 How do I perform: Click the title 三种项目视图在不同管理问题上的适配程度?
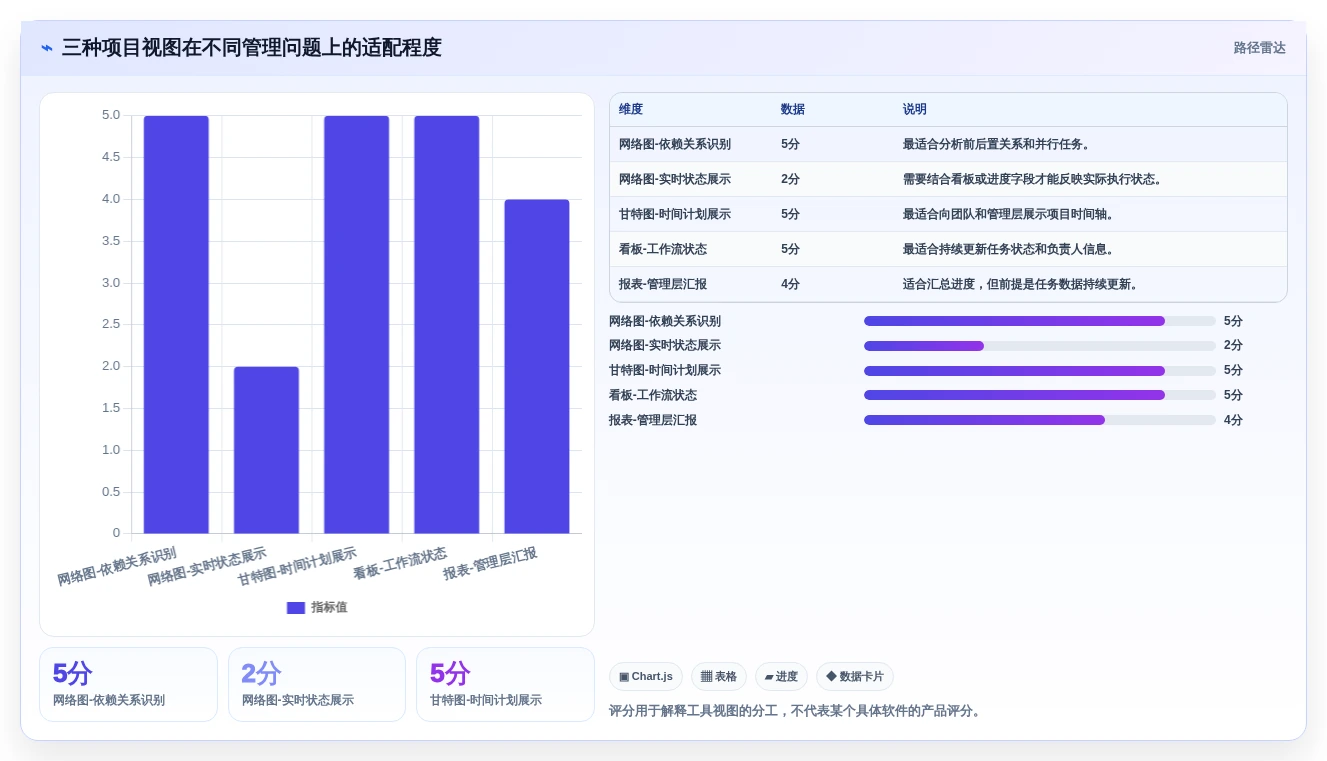(251, 48)
